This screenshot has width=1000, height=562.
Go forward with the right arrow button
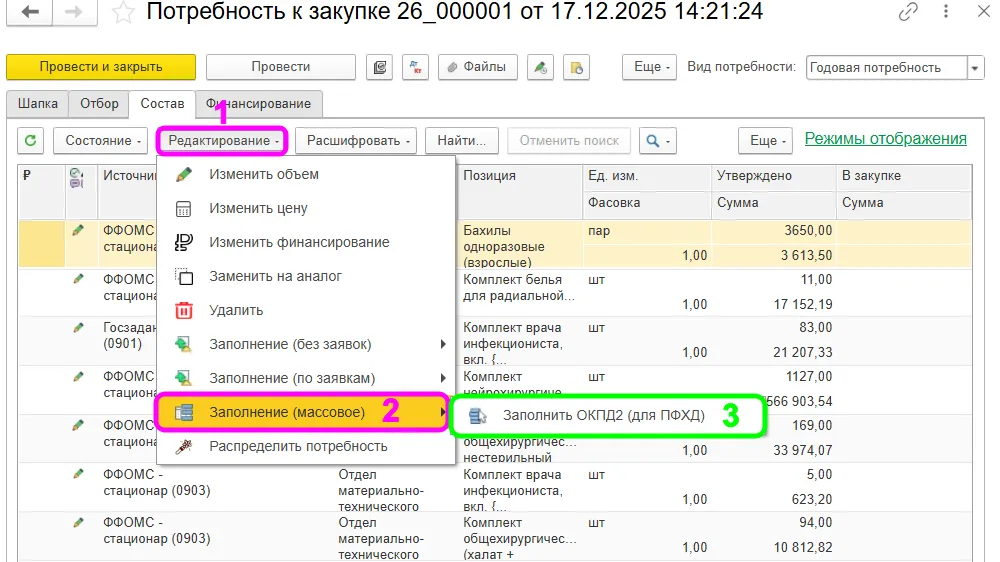(74, 11)
